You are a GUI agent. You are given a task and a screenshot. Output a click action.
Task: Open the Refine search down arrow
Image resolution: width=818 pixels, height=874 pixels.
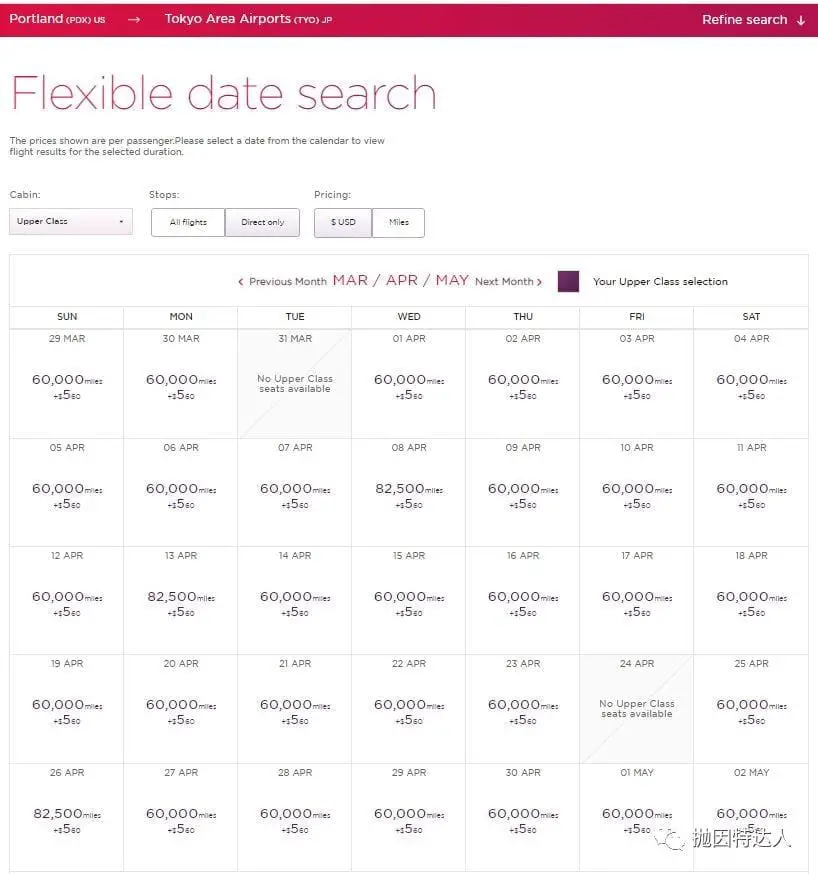[801, 21]
